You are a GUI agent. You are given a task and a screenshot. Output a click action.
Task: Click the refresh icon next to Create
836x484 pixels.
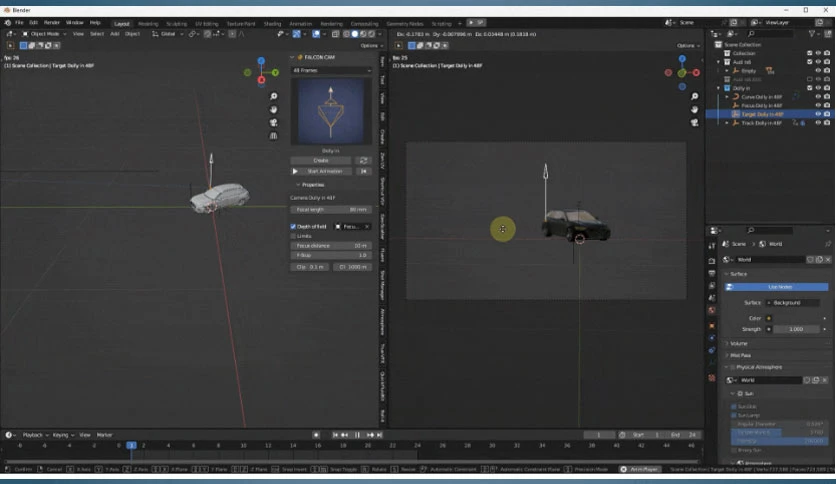pos(364,160)
